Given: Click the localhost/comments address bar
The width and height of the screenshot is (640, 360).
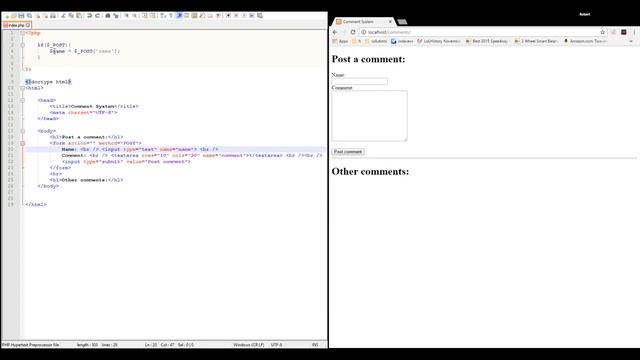Looking at the screenshot, I should pos(482,32).
